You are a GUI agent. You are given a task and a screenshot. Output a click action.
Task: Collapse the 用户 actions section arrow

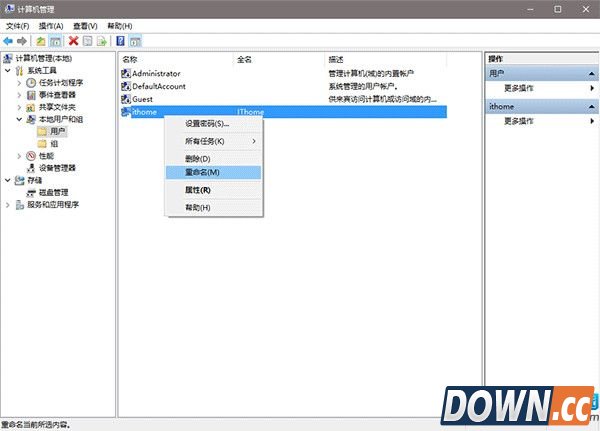[x=592, y=73]
